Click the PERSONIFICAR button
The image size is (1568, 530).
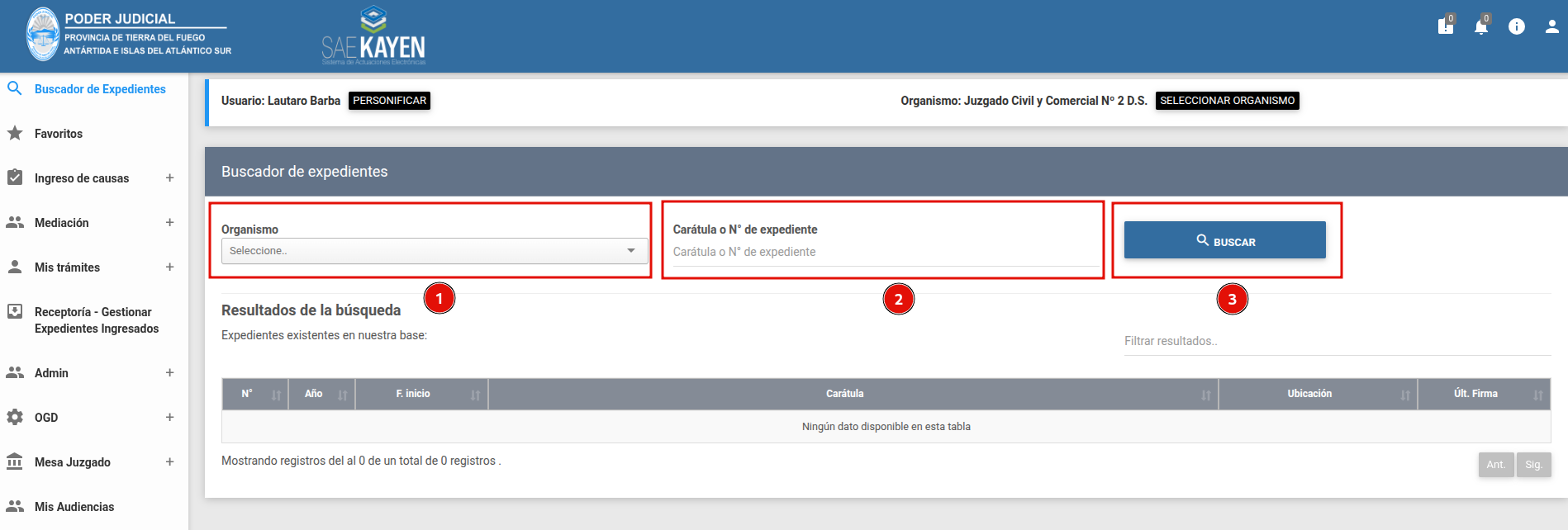pyautogui.click(x=389, y=101)
